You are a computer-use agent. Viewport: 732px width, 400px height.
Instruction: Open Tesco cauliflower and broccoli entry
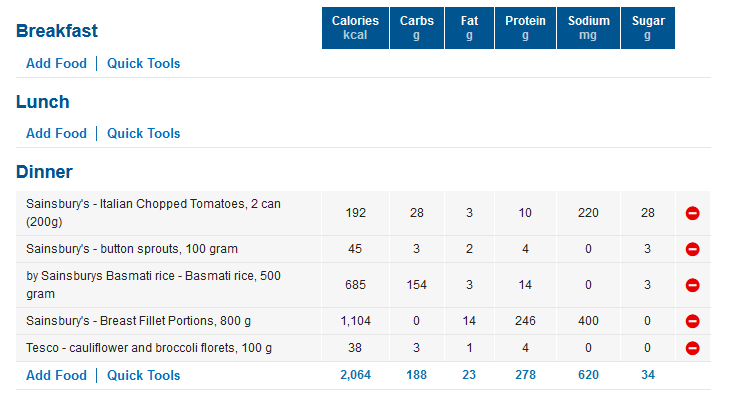tap(149, 348)
